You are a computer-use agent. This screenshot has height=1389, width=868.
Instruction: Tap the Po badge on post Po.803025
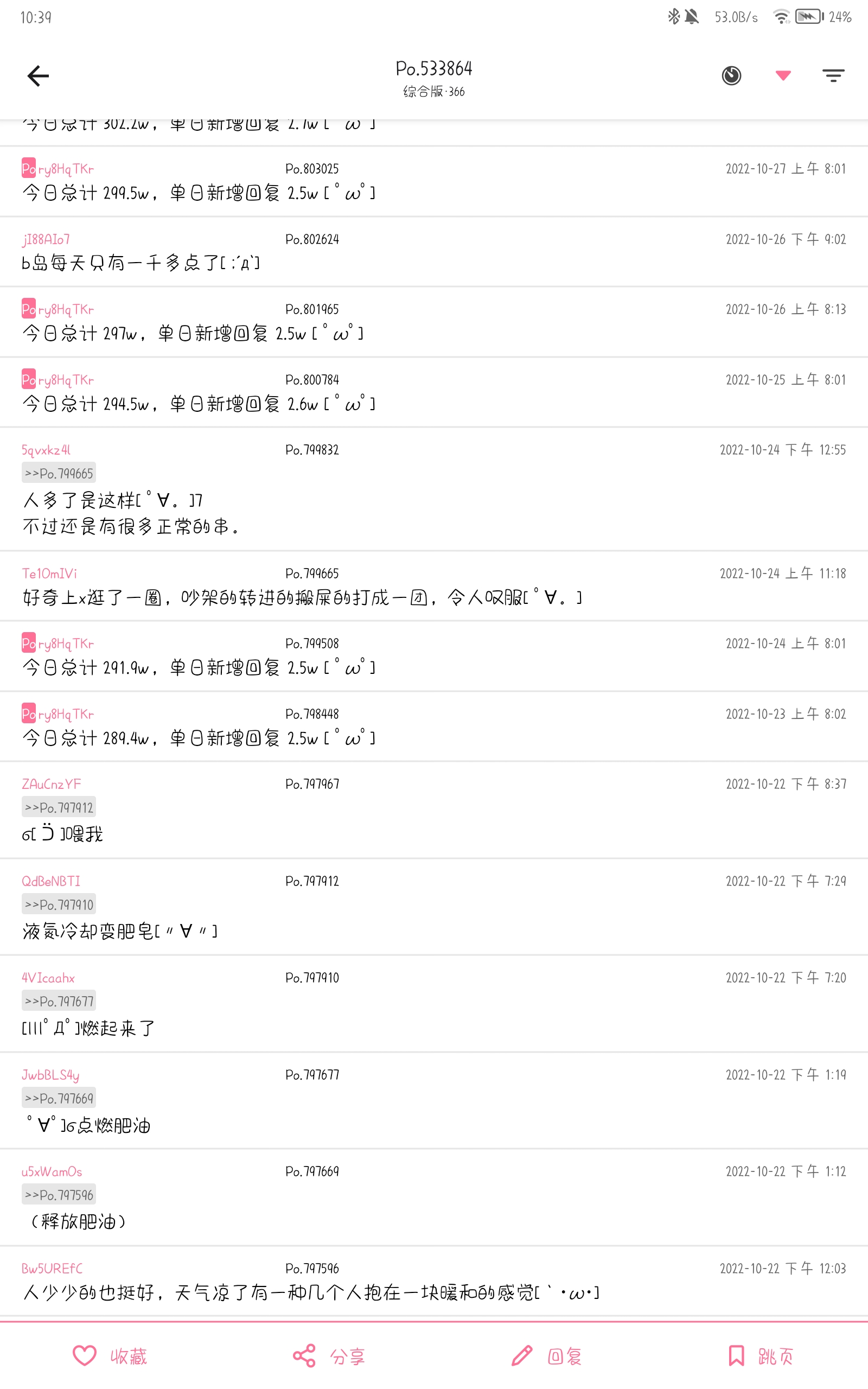click(29, 168)
